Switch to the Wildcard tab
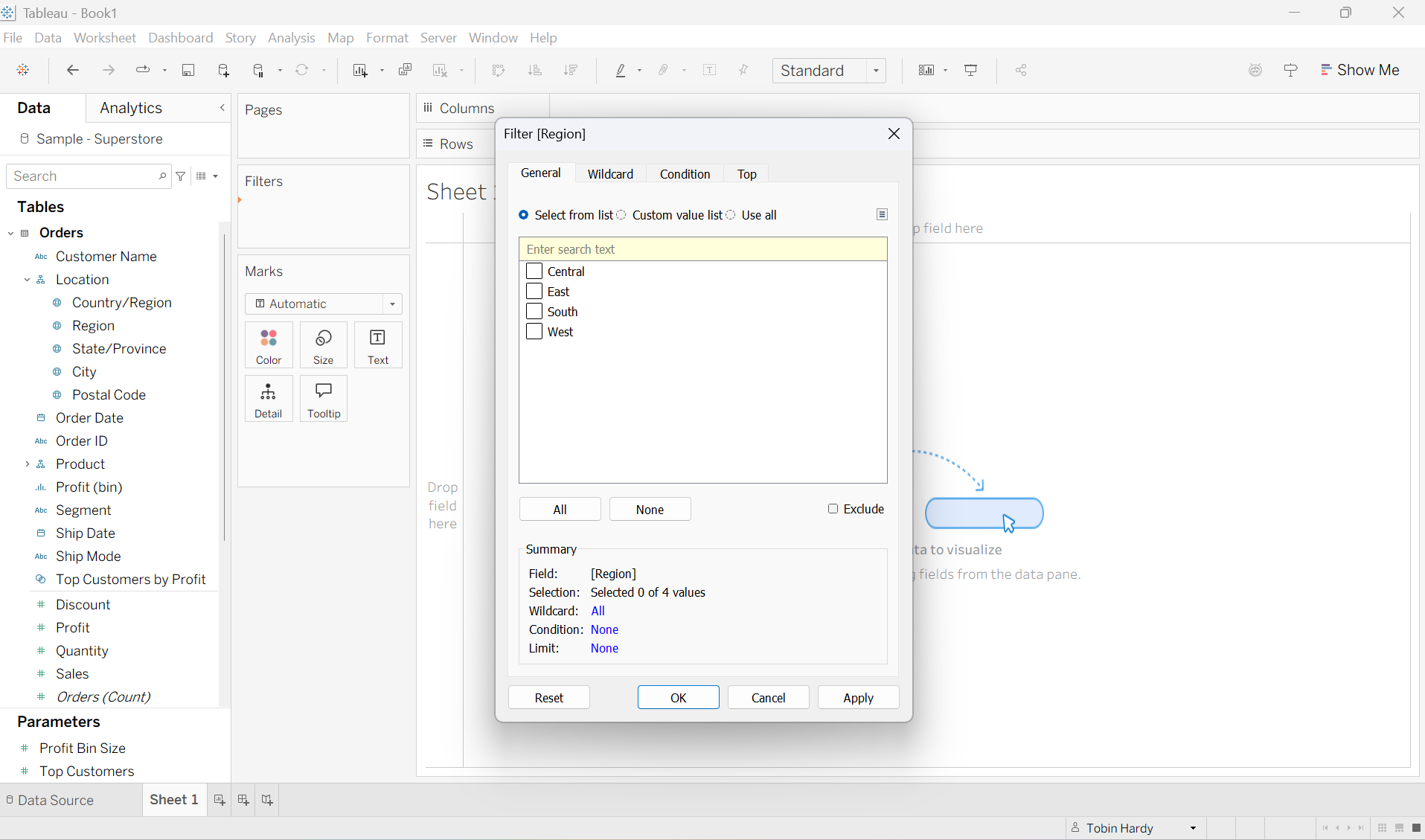The height and width of the screenshot is (840, 1425). (610, 173)
